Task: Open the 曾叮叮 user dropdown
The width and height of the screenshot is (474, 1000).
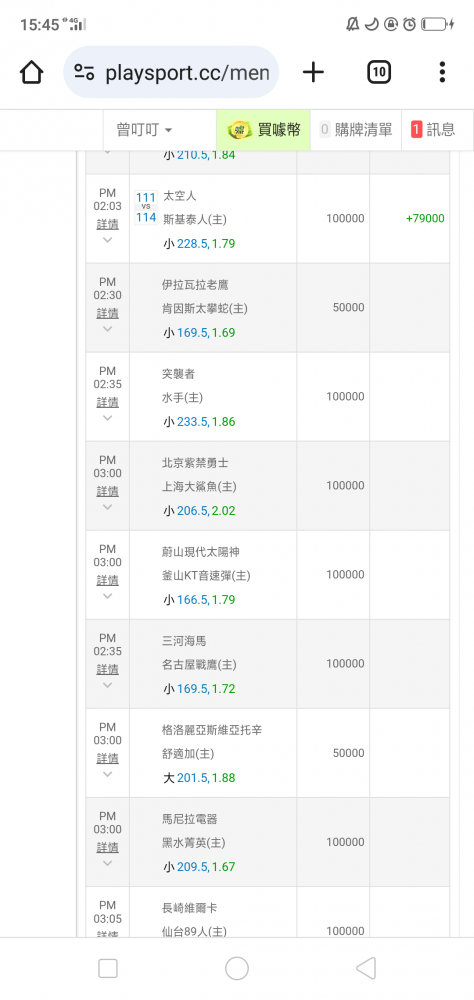Action: pyautogui.click(x=144, y=130)
